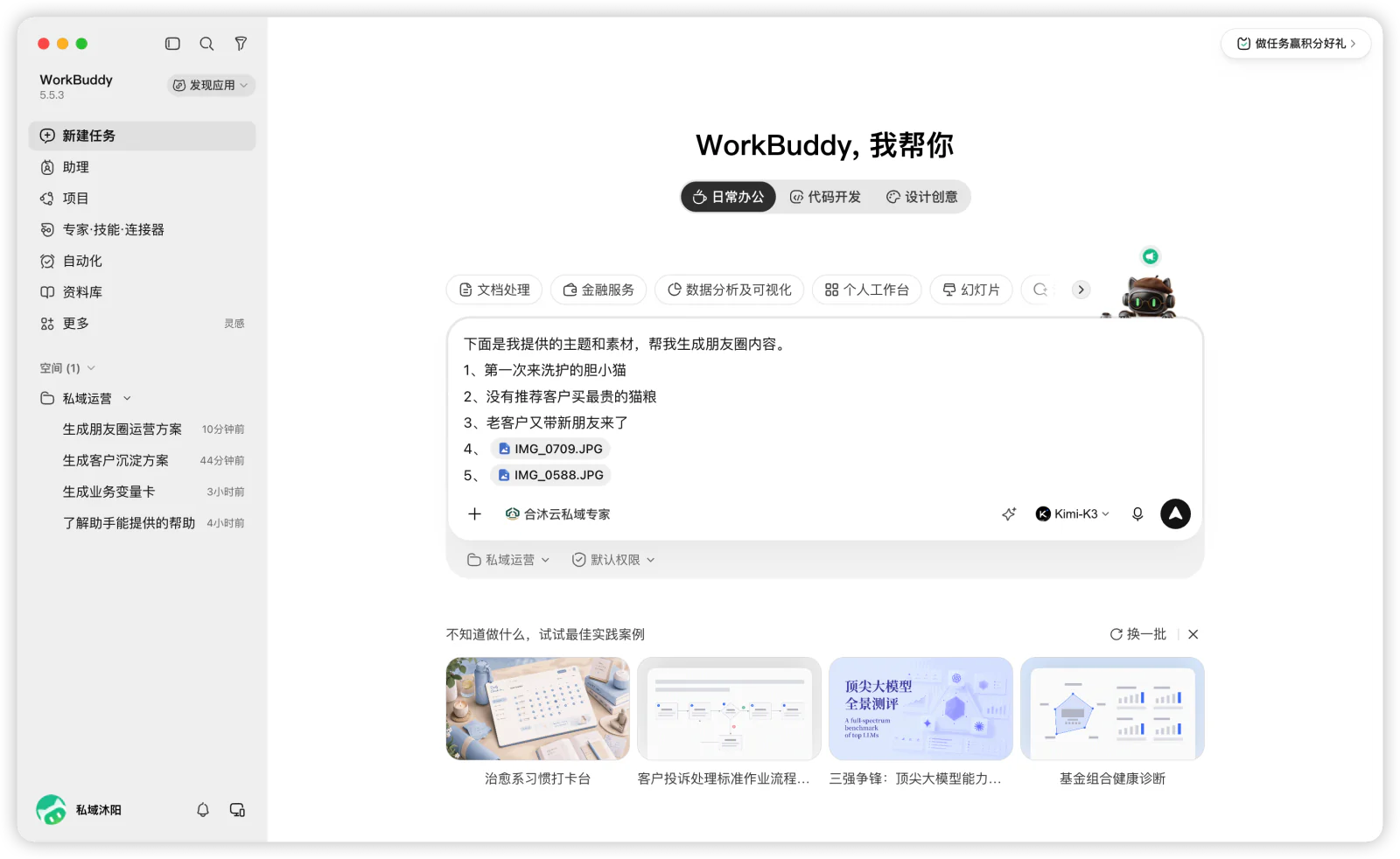This screenshot has height=859, width=1400.
Task: Select the 个人工作台 chip
Action: (x=866, y=290)
